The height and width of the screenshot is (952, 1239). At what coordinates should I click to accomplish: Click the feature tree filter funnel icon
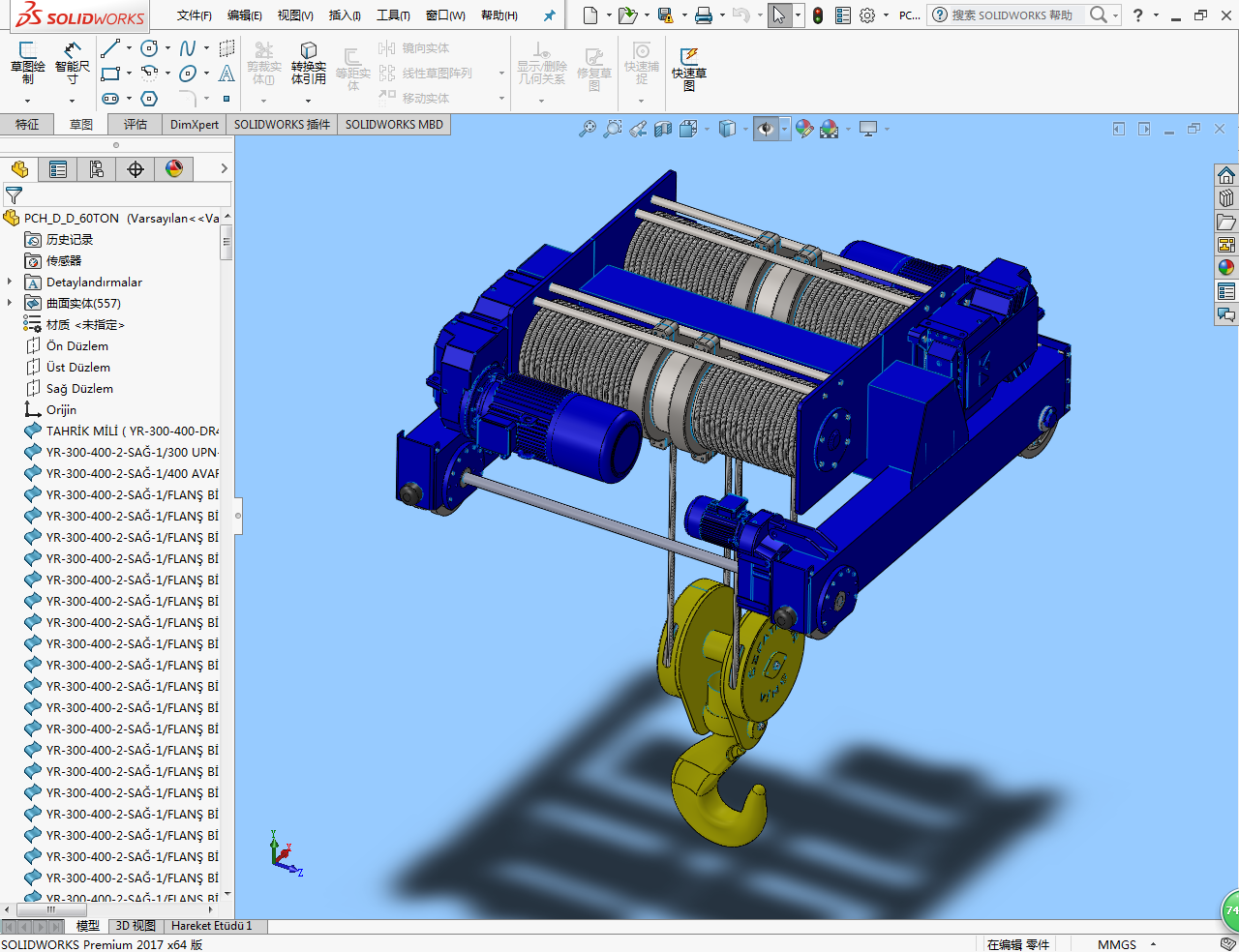pyautogui.click(x=14, y=195)
